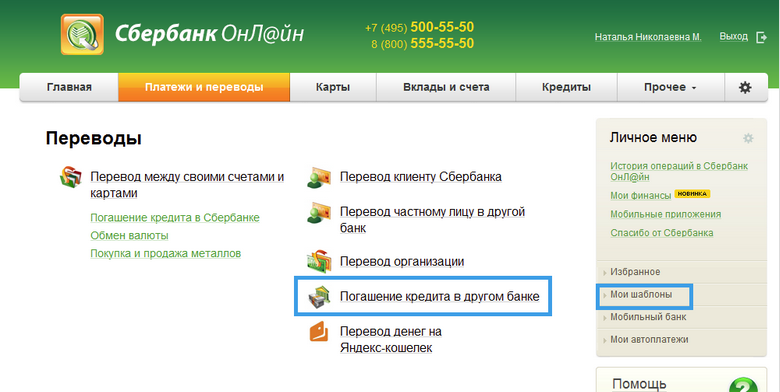Open the Мобильные приложения link
The image size is (780, 392).
[666, 214]
